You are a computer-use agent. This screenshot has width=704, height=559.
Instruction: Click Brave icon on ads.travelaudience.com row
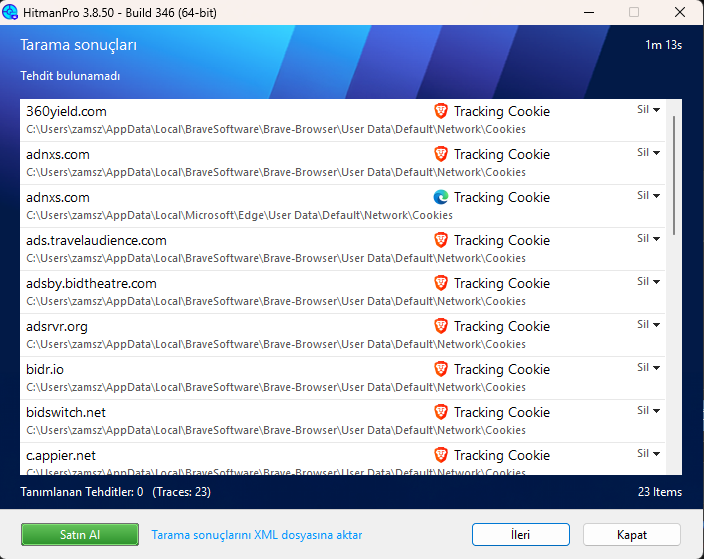coord(441,240)
